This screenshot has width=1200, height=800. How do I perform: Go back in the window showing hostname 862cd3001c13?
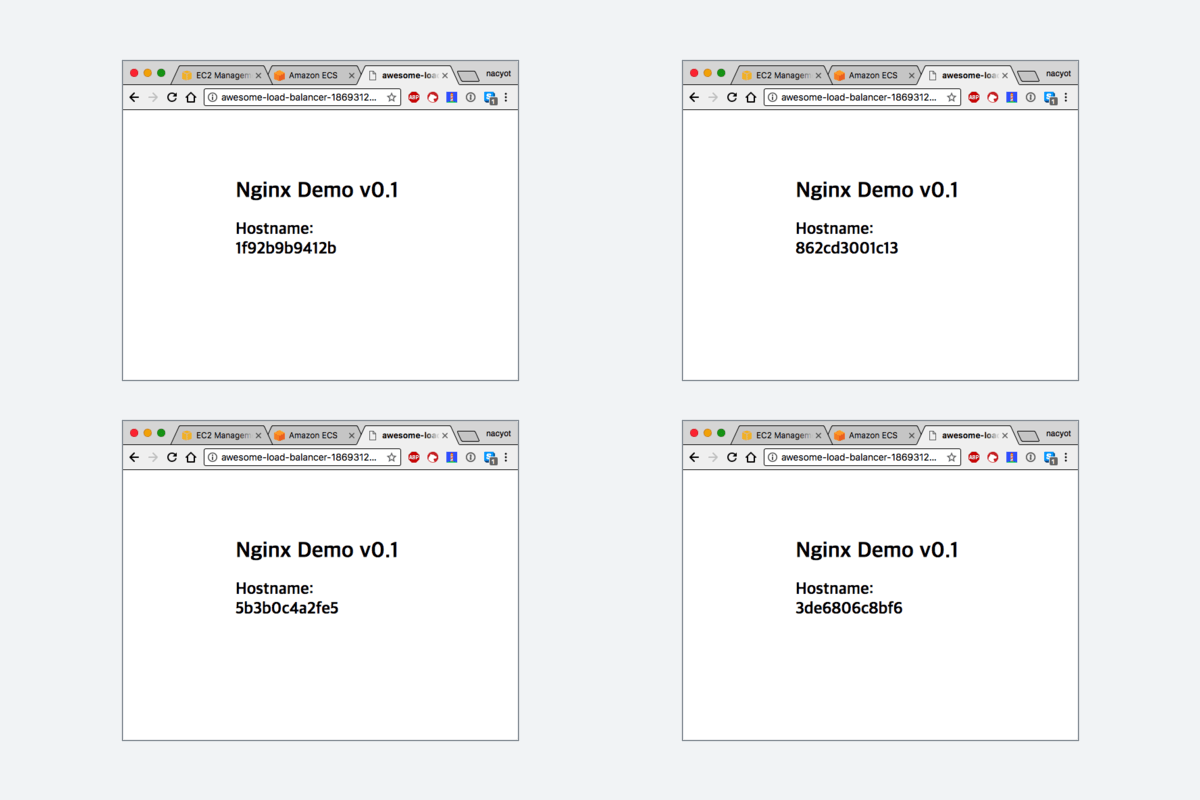[694, 97]
